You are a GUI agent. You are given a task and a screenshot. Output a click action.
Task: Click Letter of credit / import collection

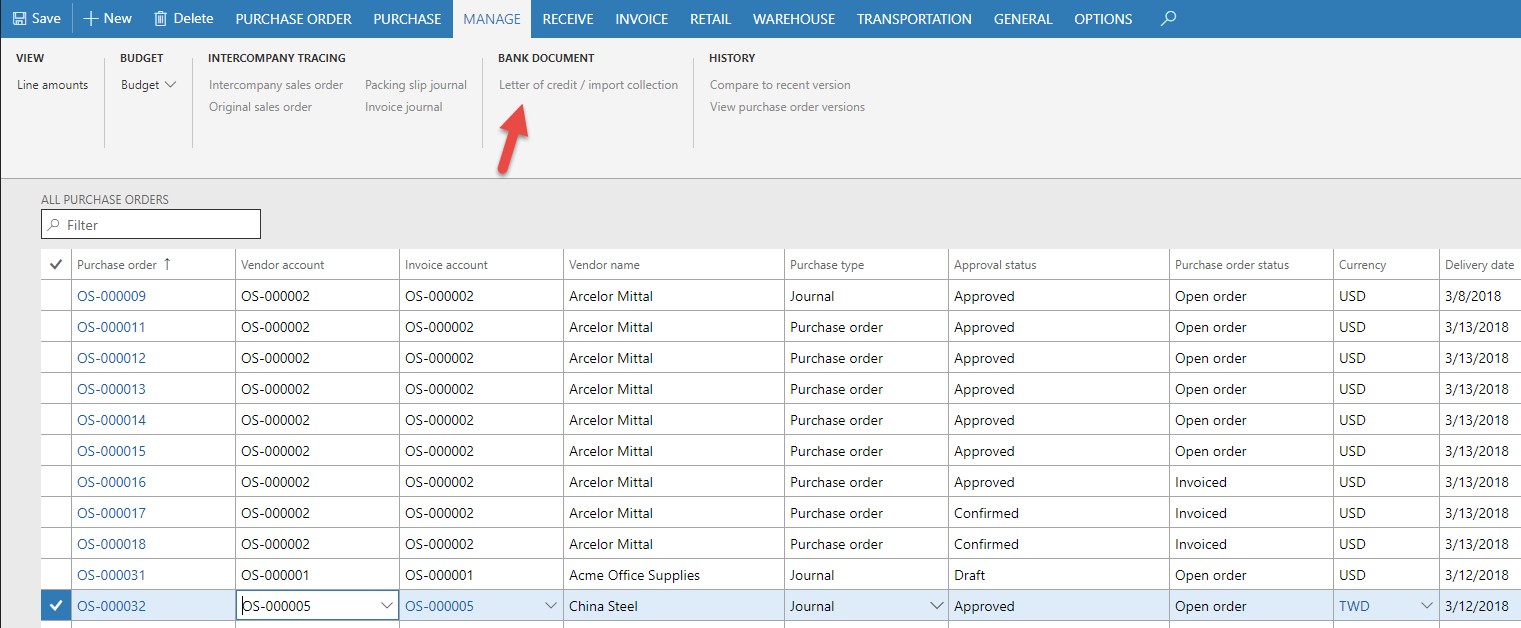click(x=588, y=85)
